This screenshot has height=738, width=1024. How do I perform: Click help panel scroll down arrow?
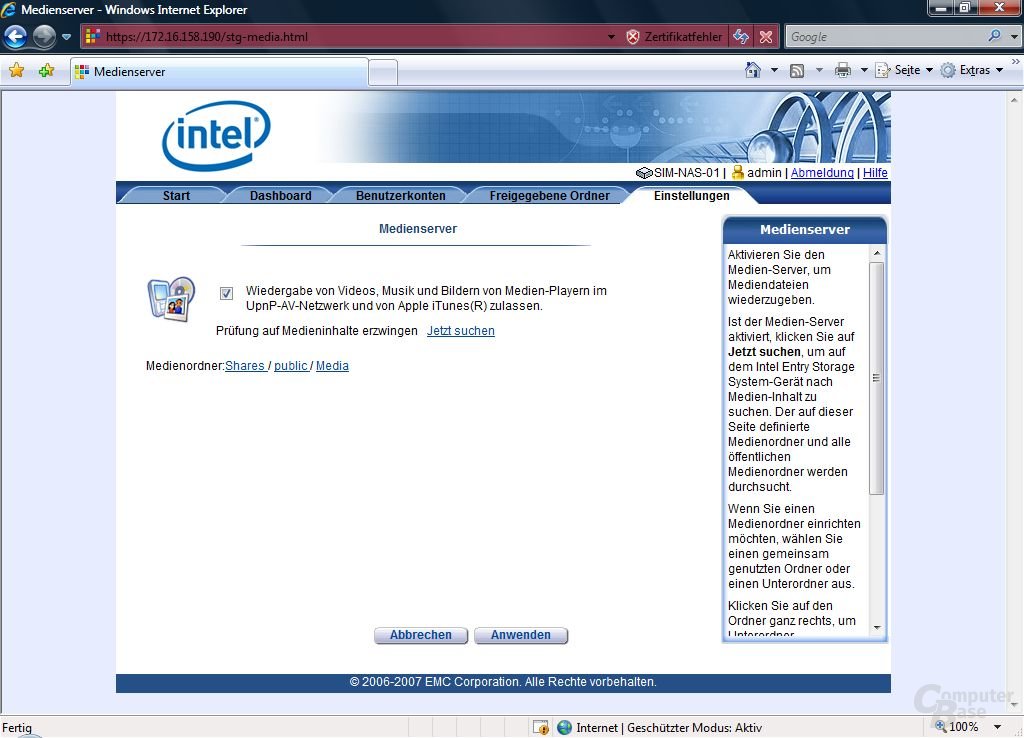pos(877,628)
